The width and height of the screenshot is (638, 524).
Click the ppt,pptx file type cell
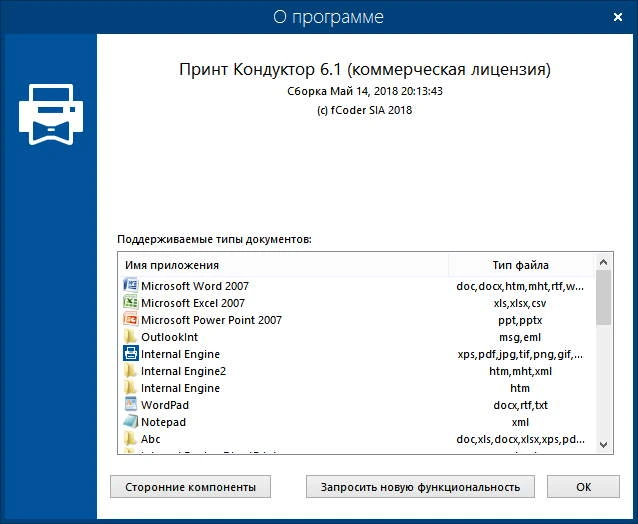(x=520, y=321)
